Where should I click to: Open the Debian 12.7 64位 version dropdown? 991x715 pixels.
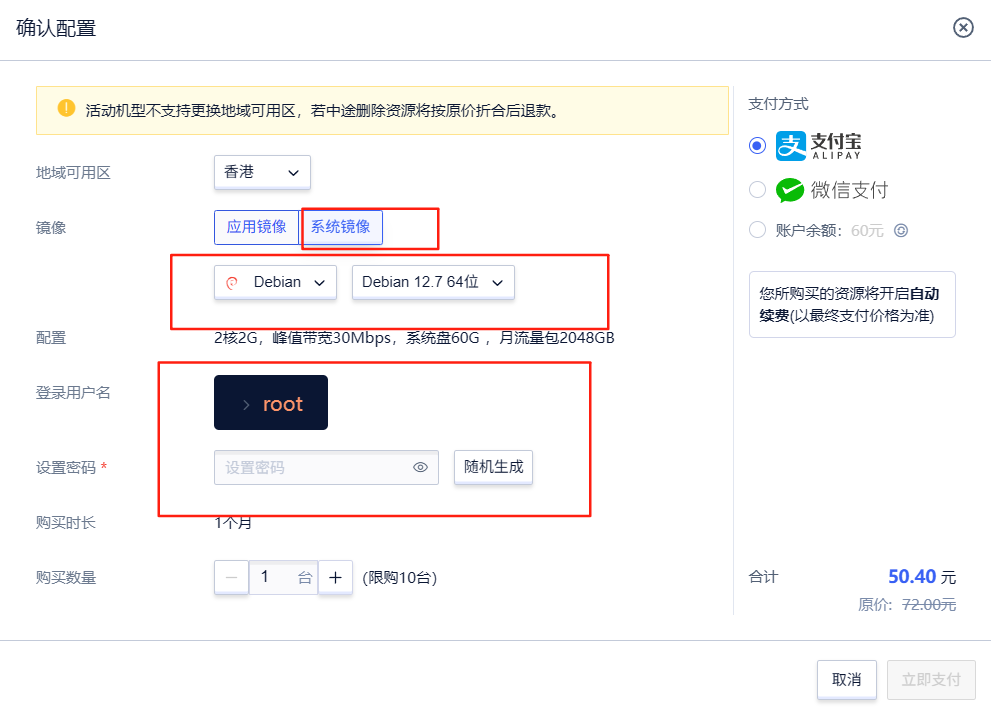click(x=433, y=282)
